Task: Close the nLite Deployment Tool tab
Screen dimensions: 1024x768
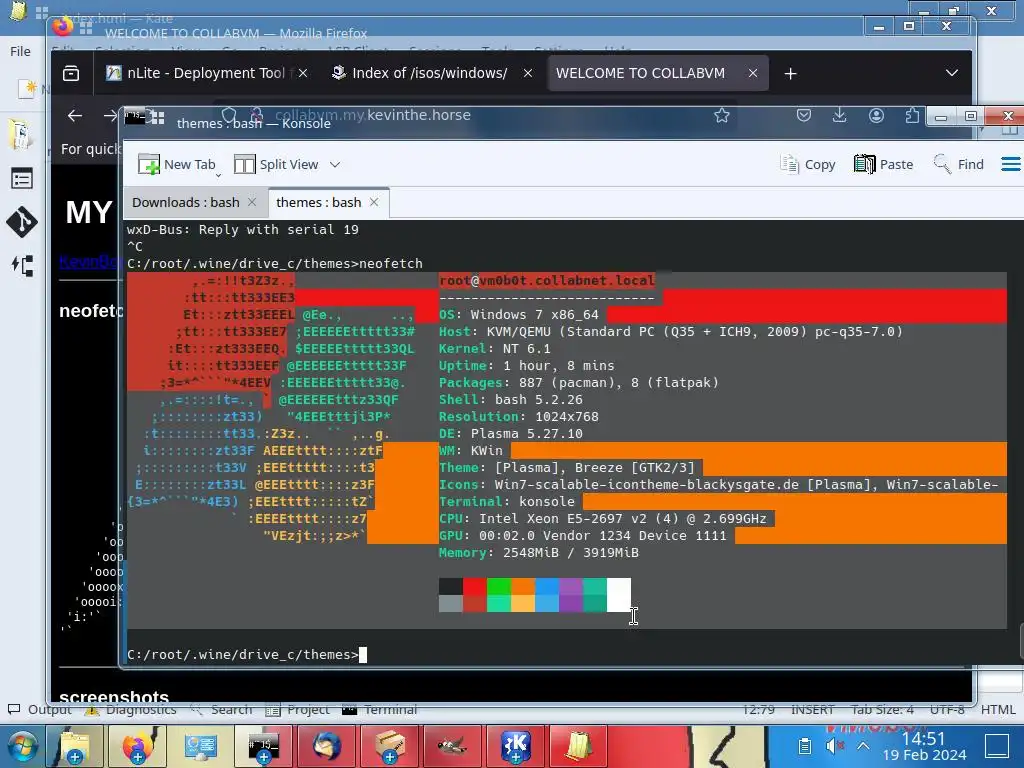Action: coord(303,73)
